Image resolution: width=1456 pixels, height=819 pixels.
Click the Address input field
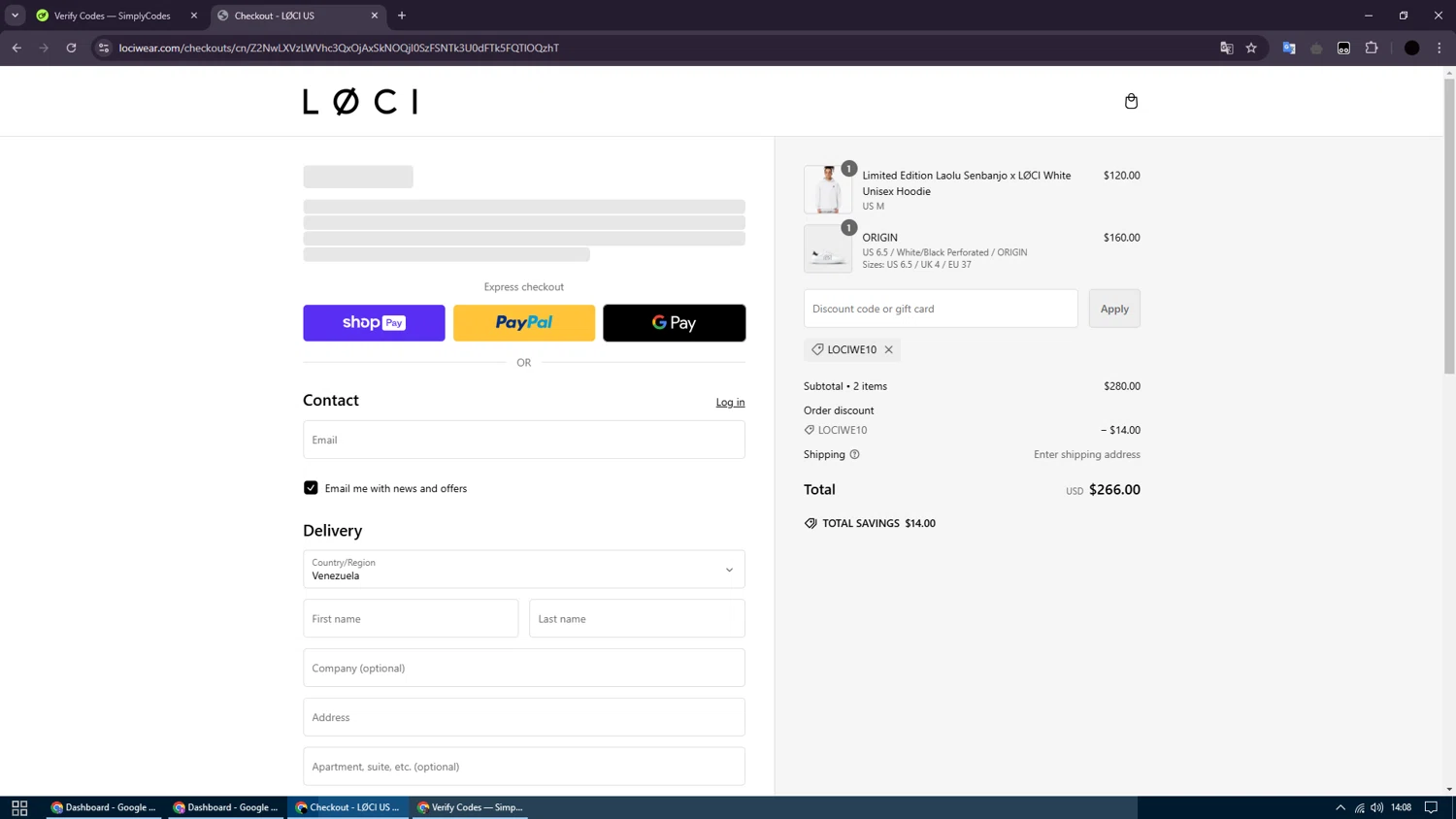click(x=524, y=717)
